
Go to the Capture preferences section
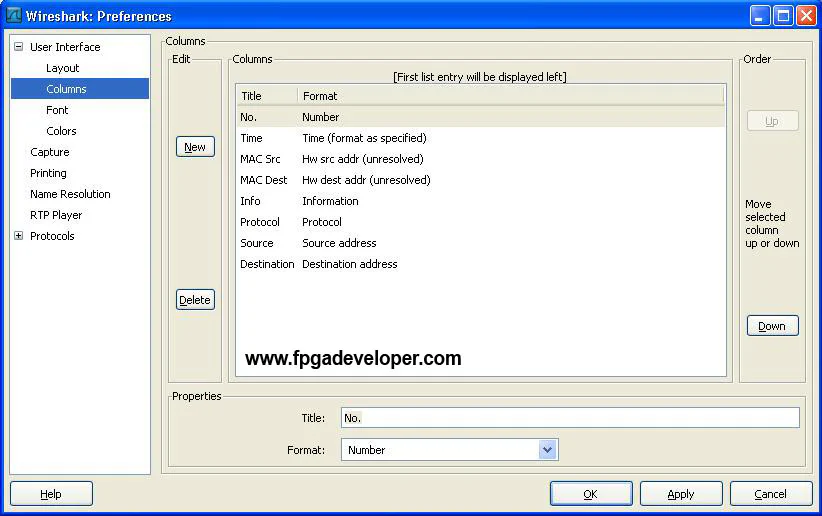pyautogui.click(x=50, y=152)
